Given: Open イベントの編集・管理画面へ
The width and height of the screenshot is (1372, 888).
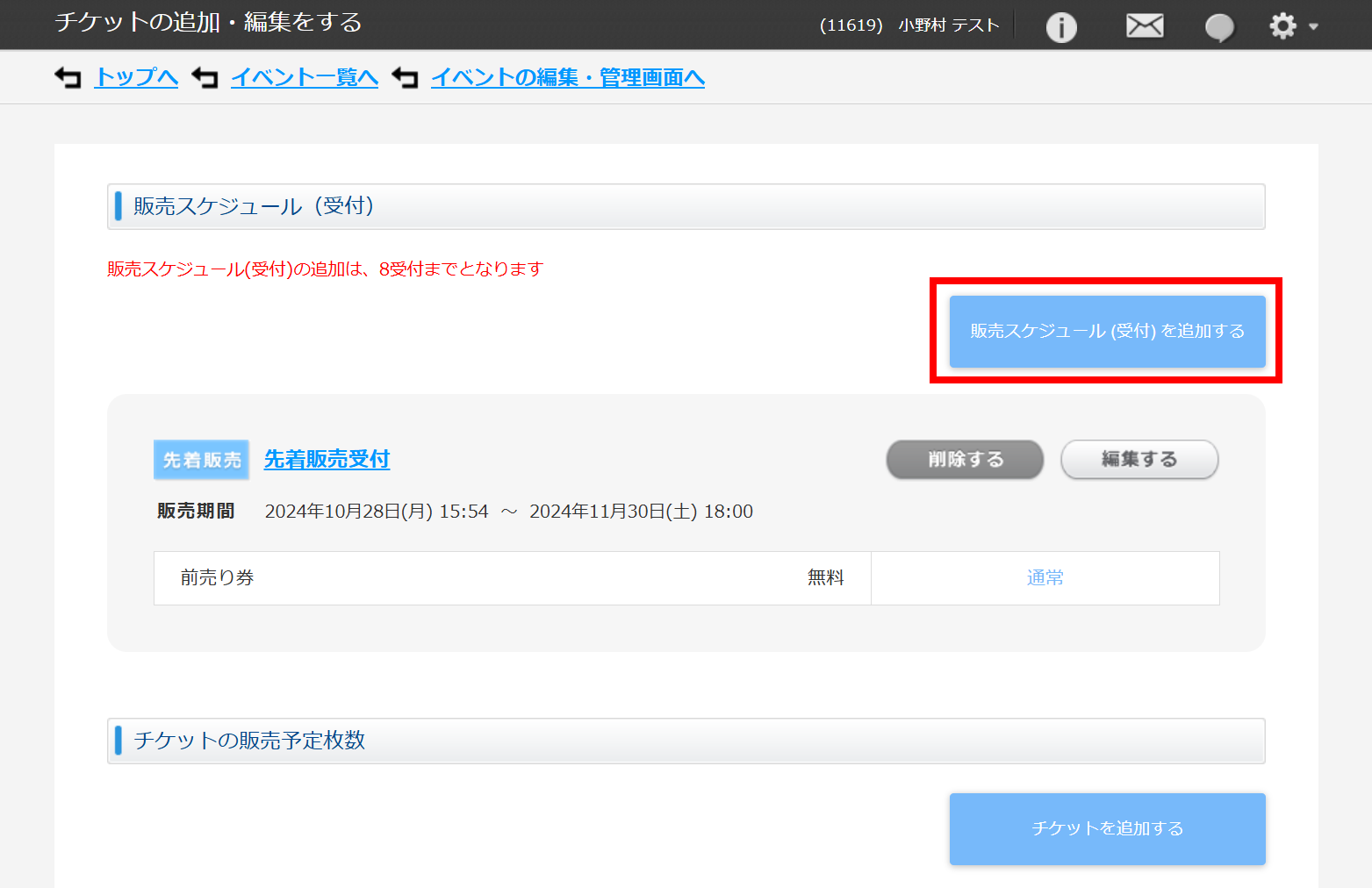Looking at the screenshot, I should pos(567,77).
